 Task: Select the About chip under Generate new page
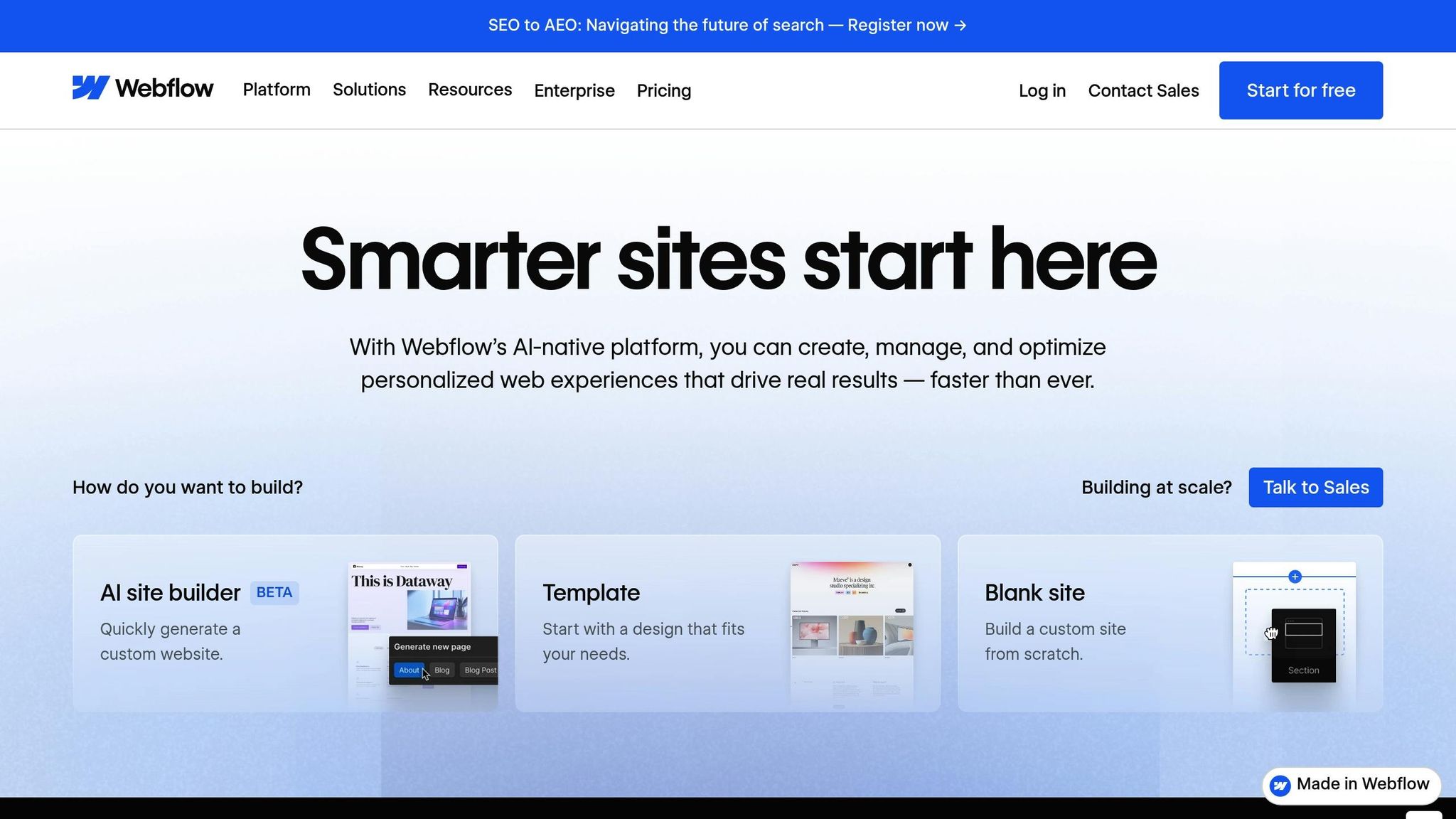point(409,670)
